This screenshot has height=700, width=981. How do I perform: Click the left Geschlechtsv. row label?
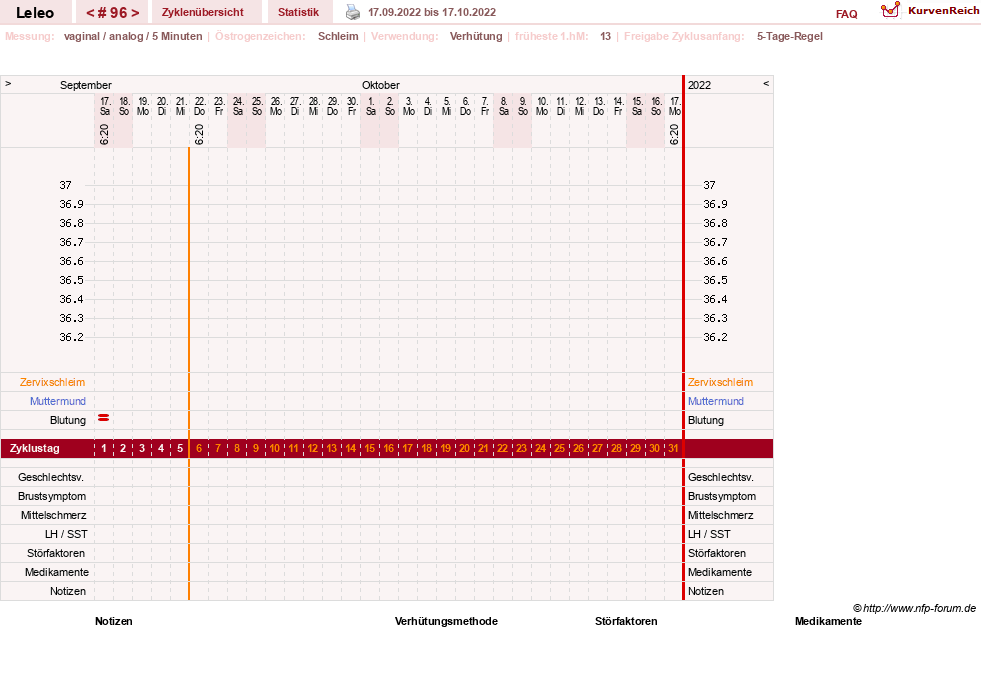point(51,477)
